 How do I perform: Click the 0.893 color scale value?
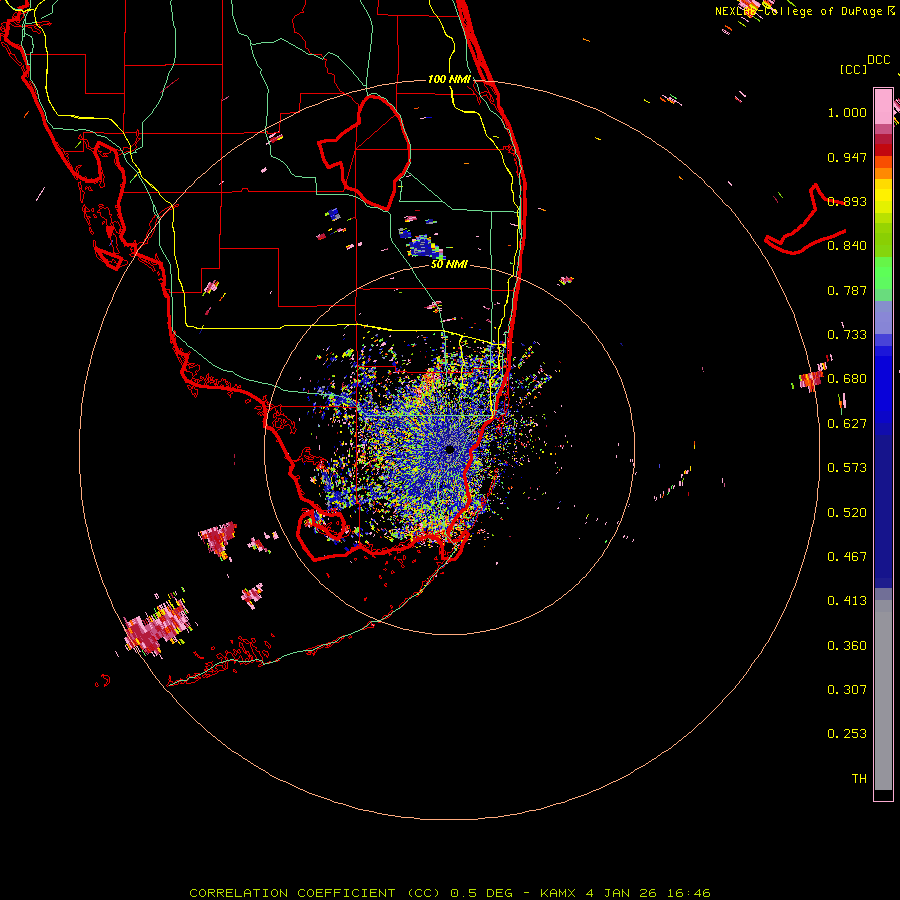click(x=847, y=201)
